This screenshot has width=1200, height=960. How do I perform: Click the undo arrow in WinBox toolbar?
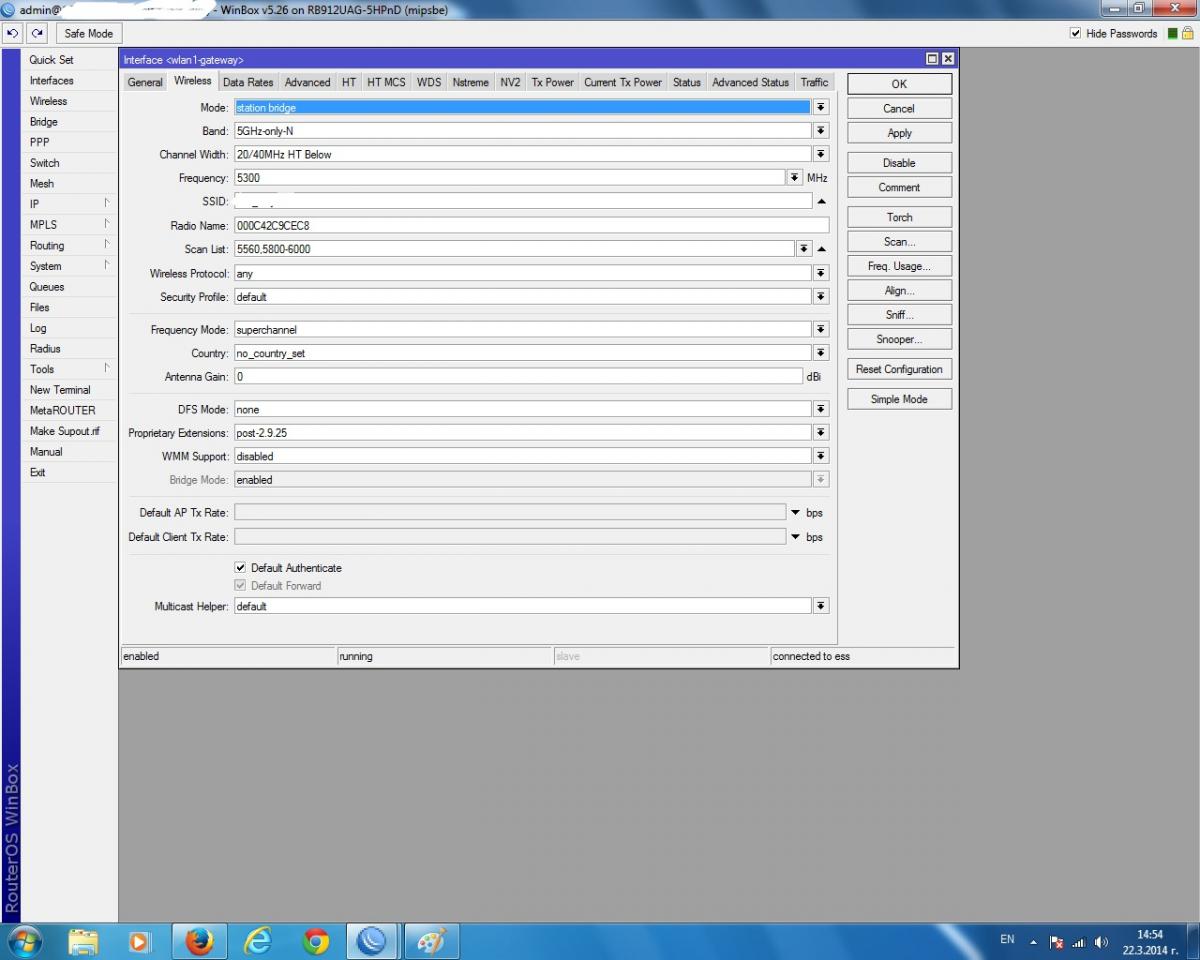click(x=13, y=33)
